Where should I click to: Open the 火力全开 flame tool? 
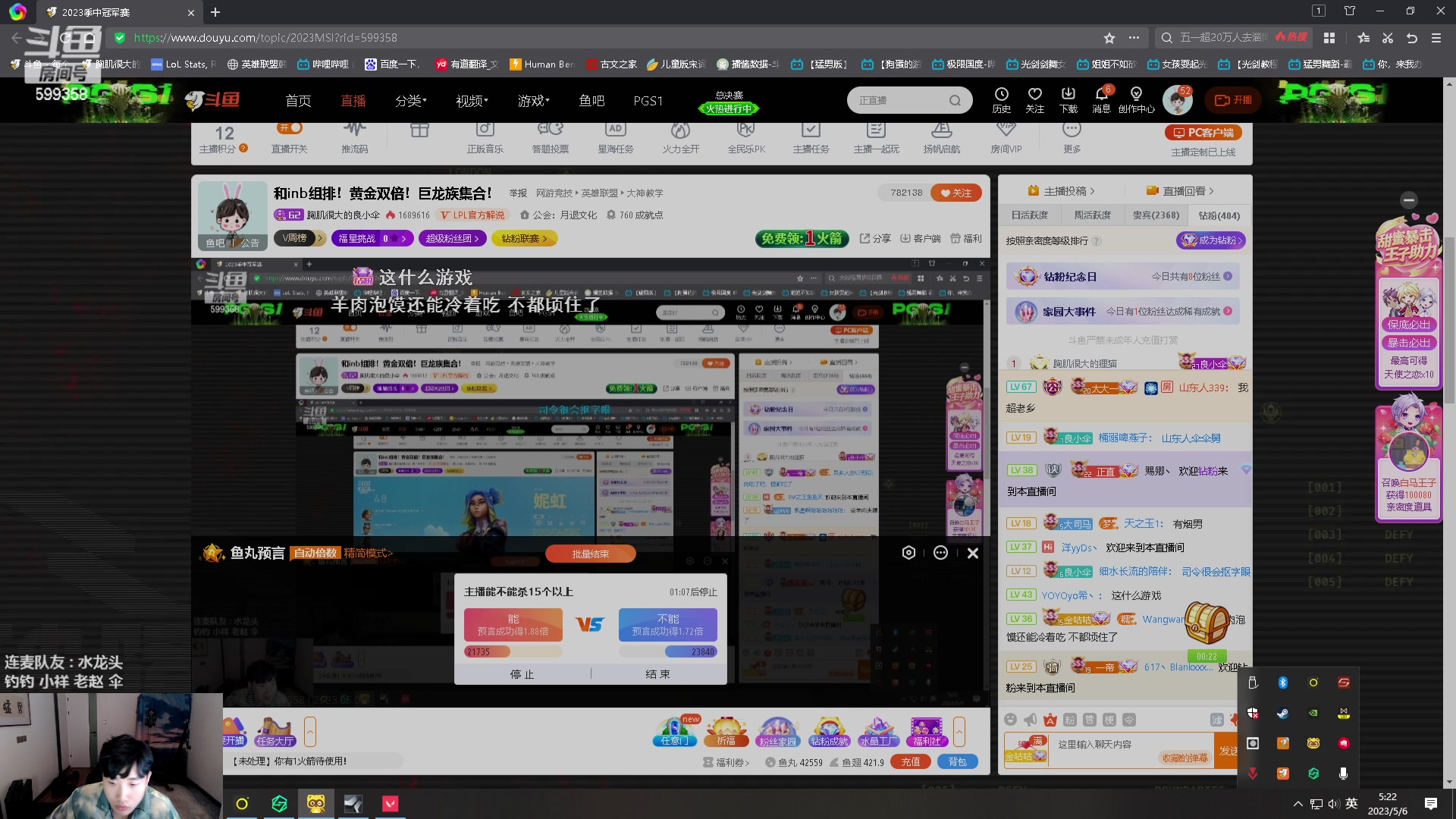tap(680, 138)
